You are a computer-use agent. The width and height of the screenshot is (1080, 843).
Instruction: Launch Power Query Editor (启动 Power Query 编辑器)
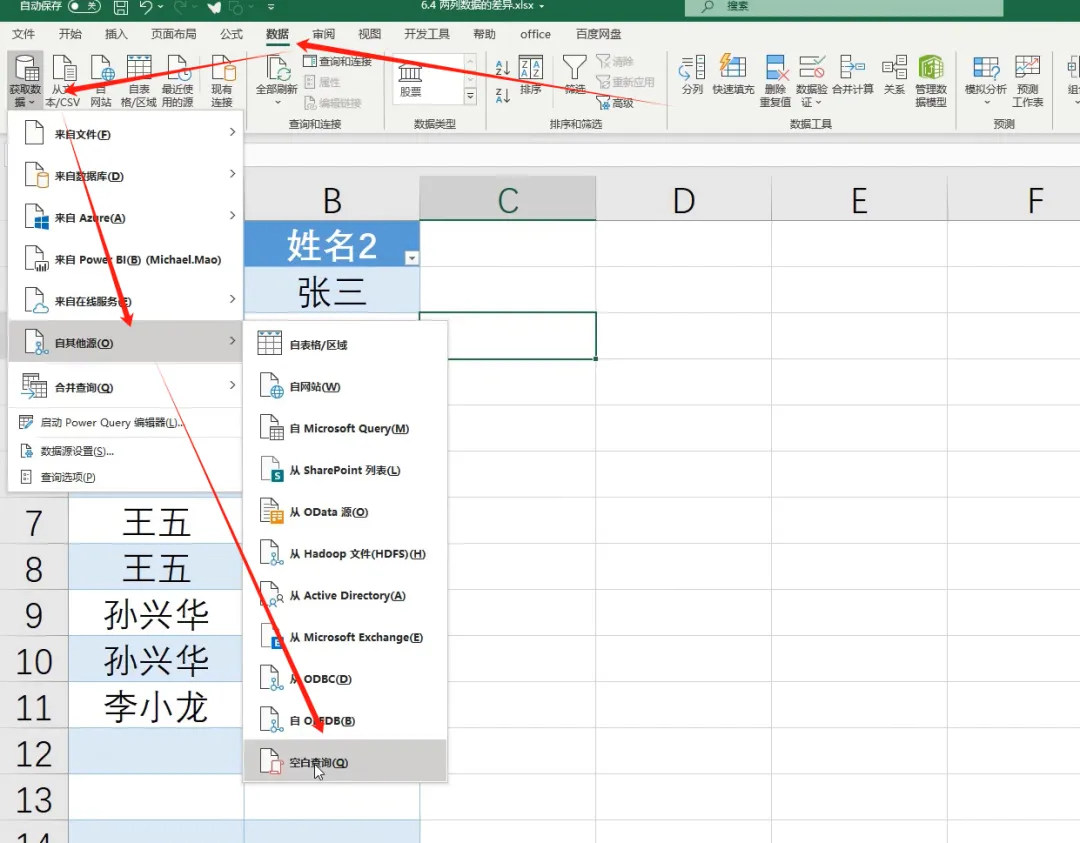pyautogui.click(x=125, y=422)
